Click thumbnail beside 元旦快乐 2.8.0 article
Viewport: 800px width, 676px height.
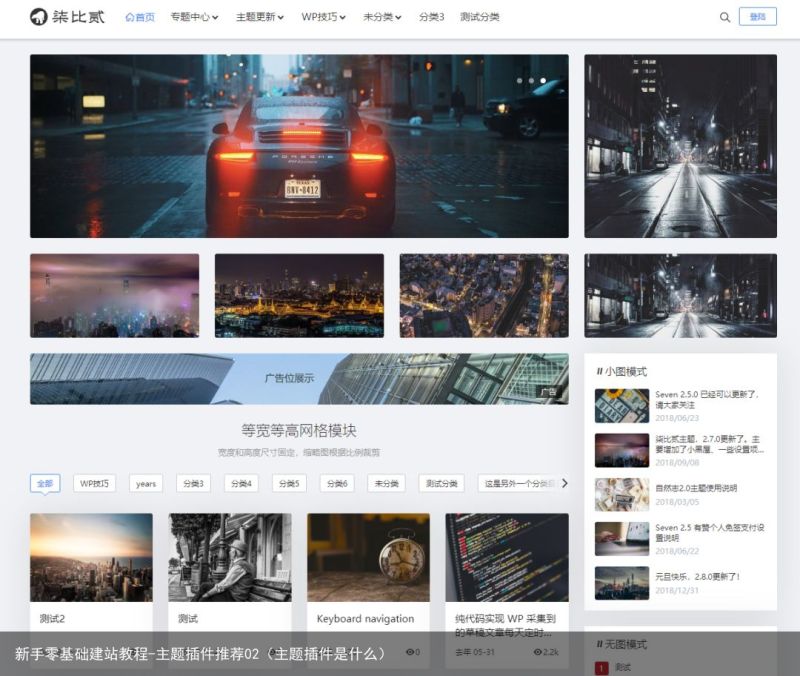pyautogui.click(x=622, y=583)
